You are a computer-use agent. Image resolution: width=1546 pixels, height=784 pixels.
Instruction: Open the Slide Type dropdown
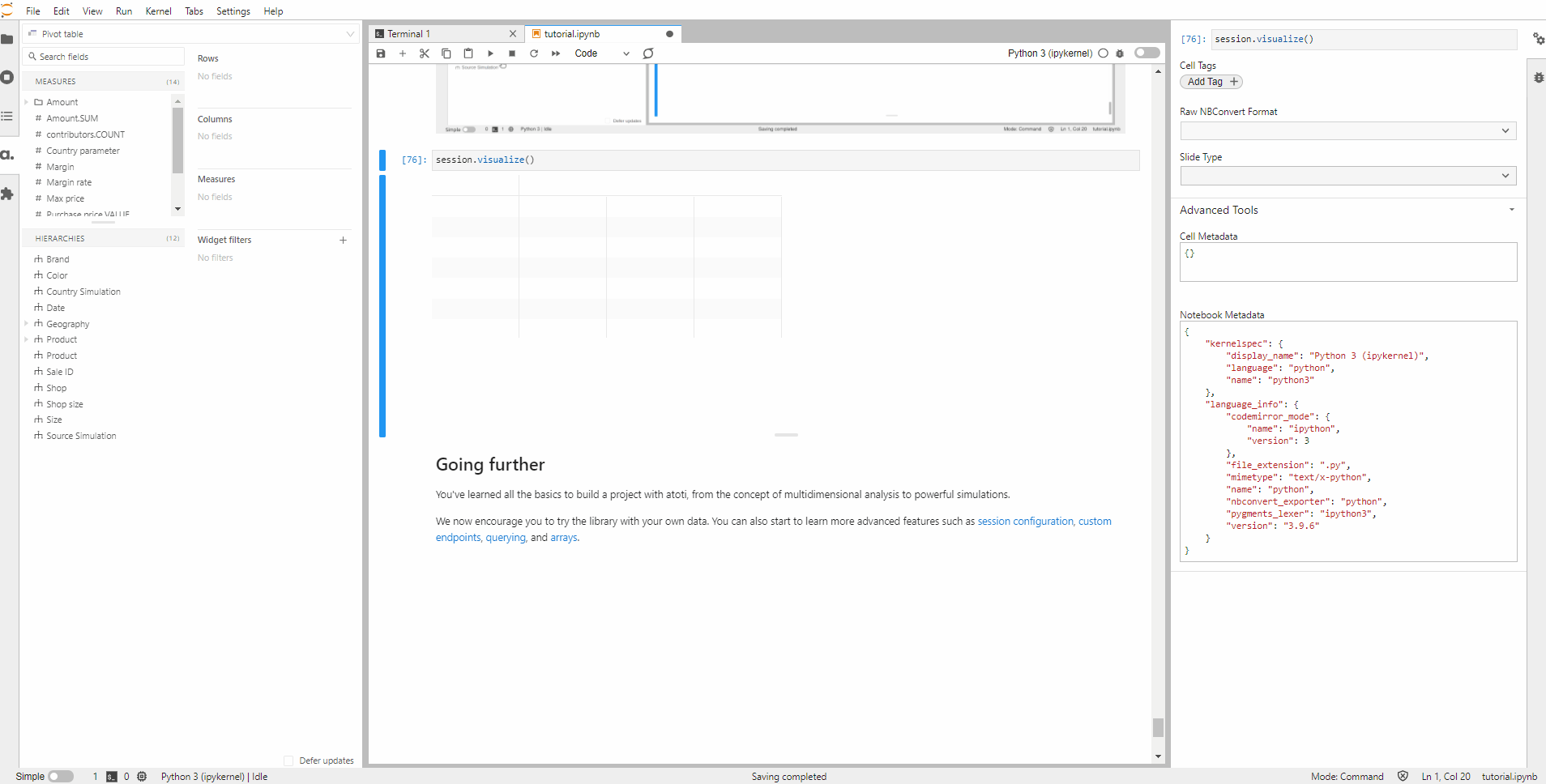[x=1348, y=176]
